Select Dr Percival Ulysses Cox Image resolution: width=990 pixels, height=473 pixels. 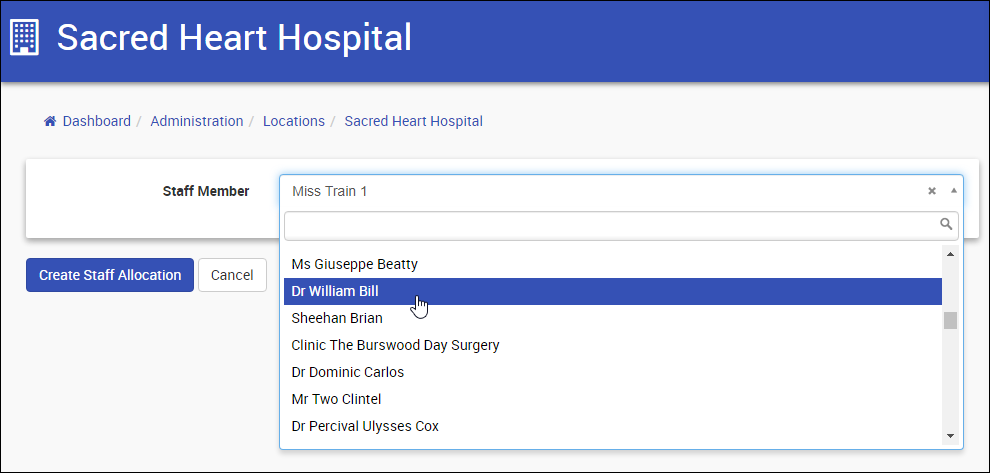point(613,427)
